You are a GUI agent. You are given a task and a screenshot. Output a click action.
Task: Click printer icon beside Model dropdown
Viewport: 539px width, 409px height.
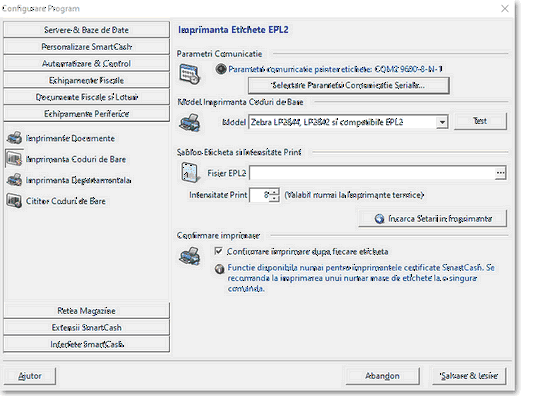189,123
